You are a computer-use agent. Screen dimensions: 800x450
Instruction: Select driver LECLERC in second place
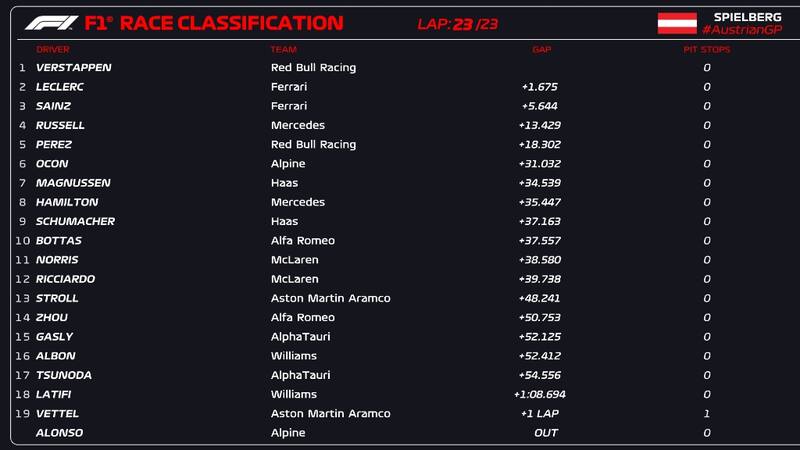60,87
